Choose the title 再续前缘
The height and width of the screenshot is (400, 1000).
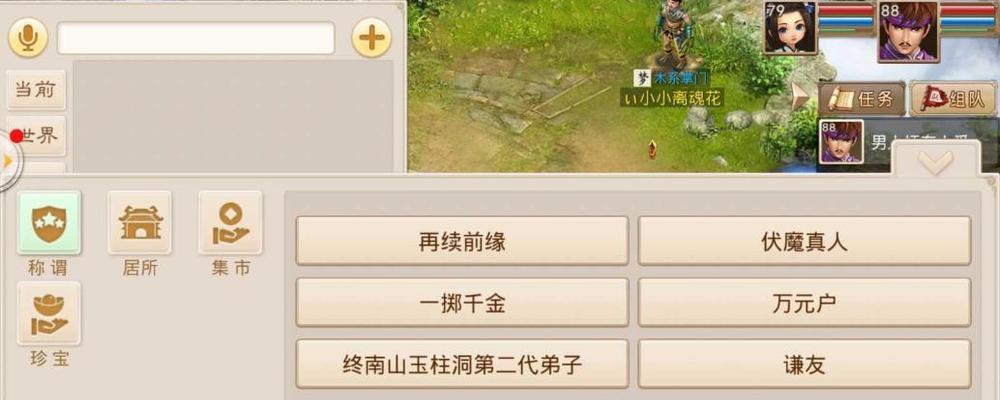(462, 241)
